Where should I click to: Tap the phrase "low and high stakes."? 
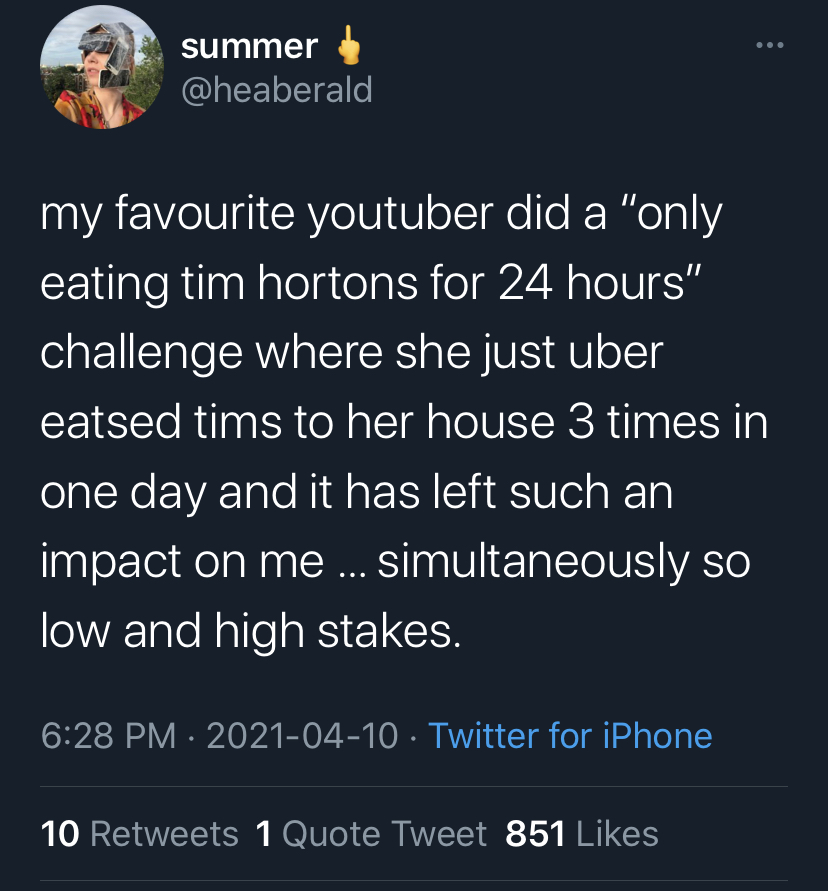point(251,631)
